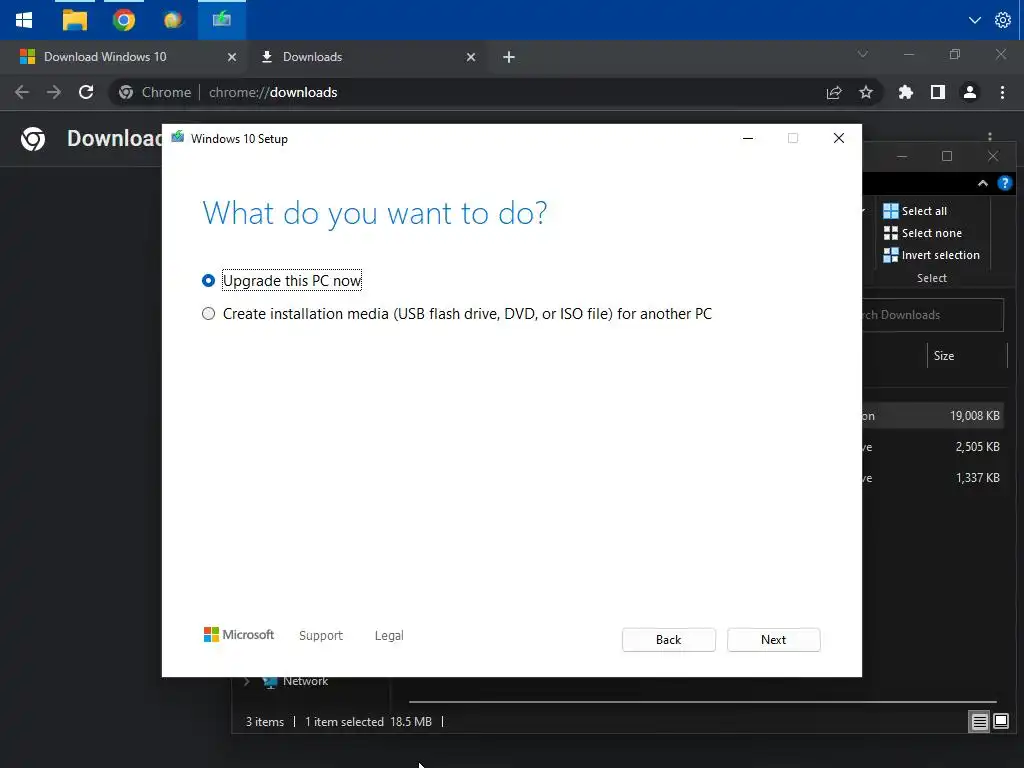
Task: Collapse the File Explorer ribbon
Action: pos(983,184)
